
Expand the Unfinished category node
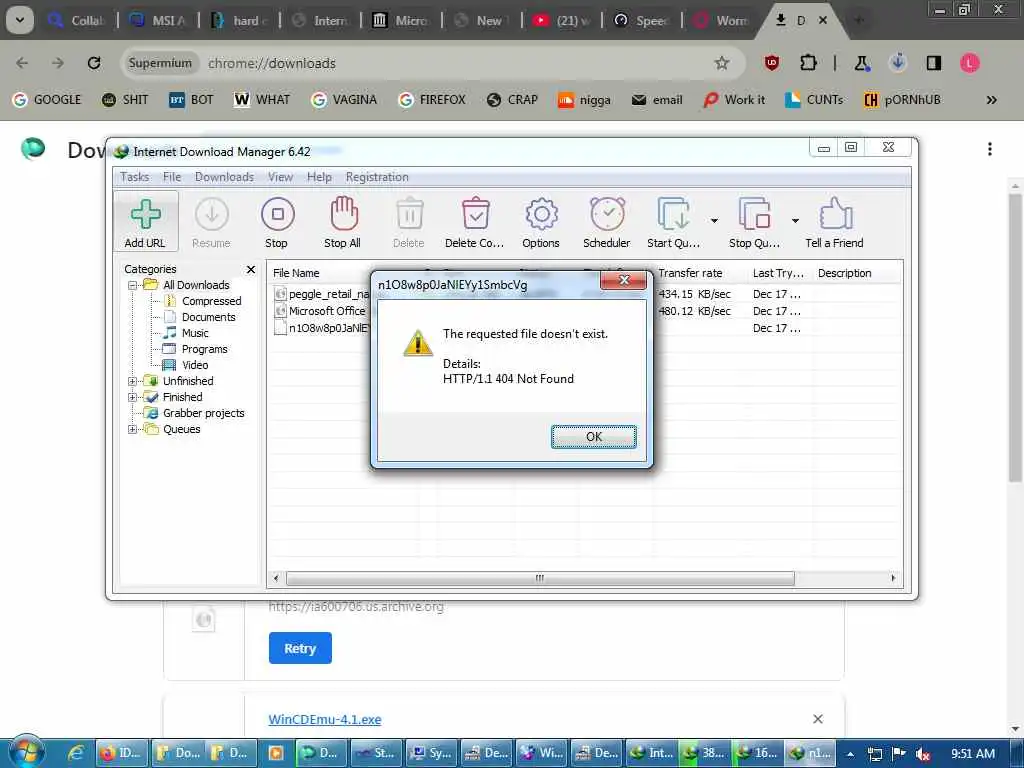coord(133,381)
